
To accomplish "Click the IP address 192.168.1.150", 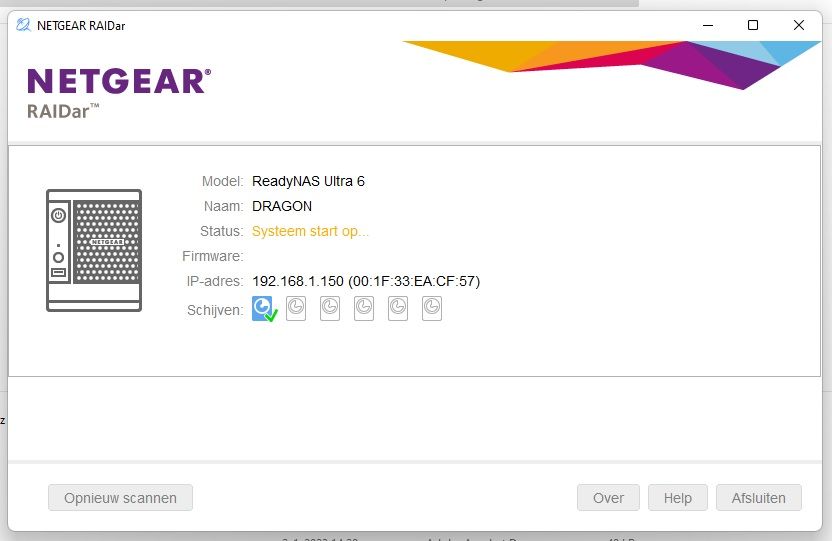I will point(298,281).
